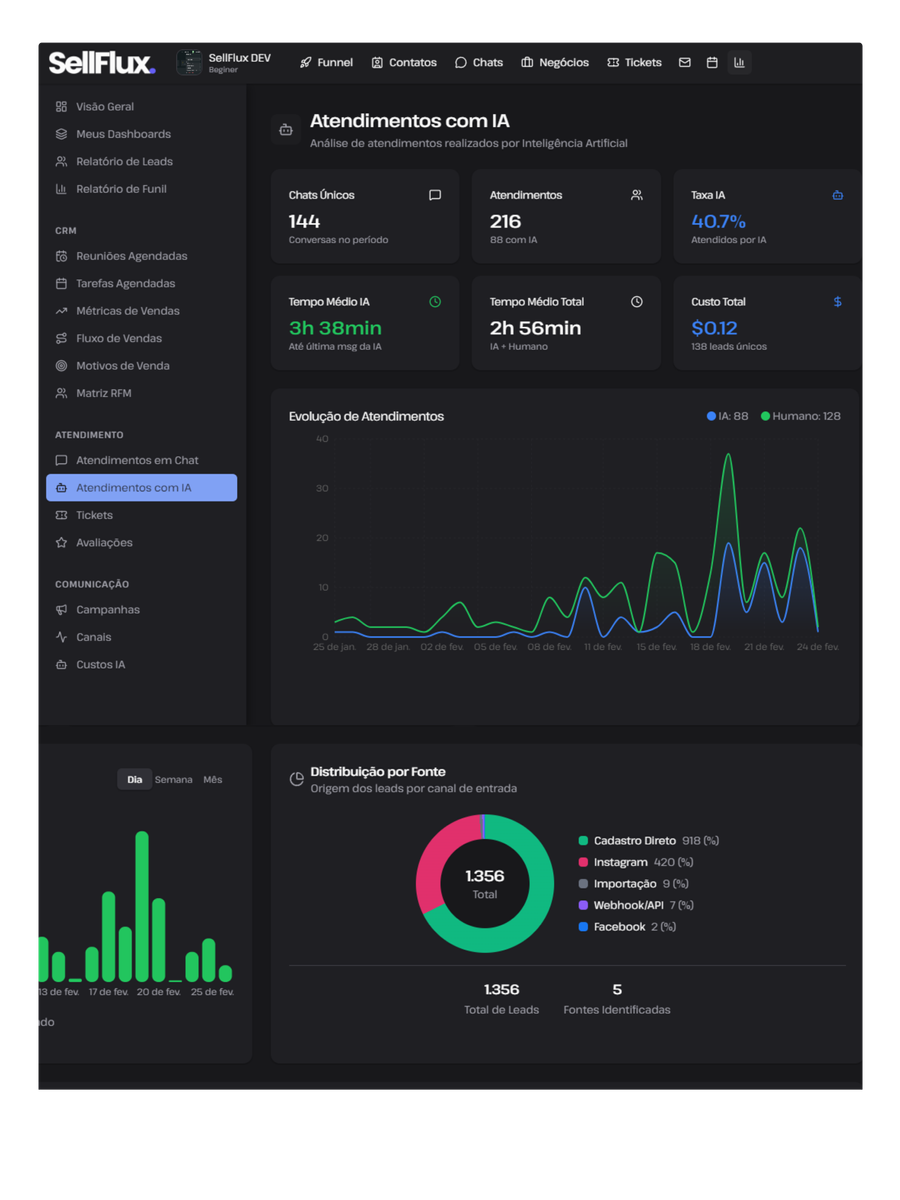Click the mail envelope icon in top navbar

point(684,62)
